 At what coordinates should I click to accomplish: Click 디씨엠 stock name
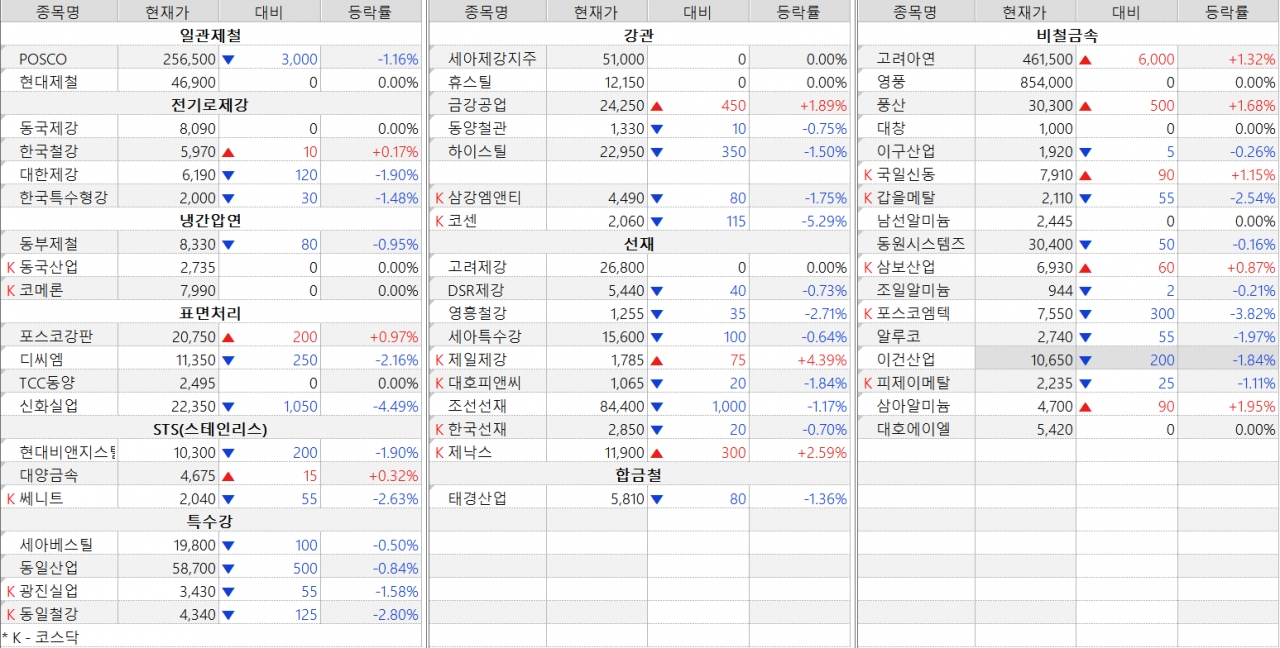tap(41, 359)
